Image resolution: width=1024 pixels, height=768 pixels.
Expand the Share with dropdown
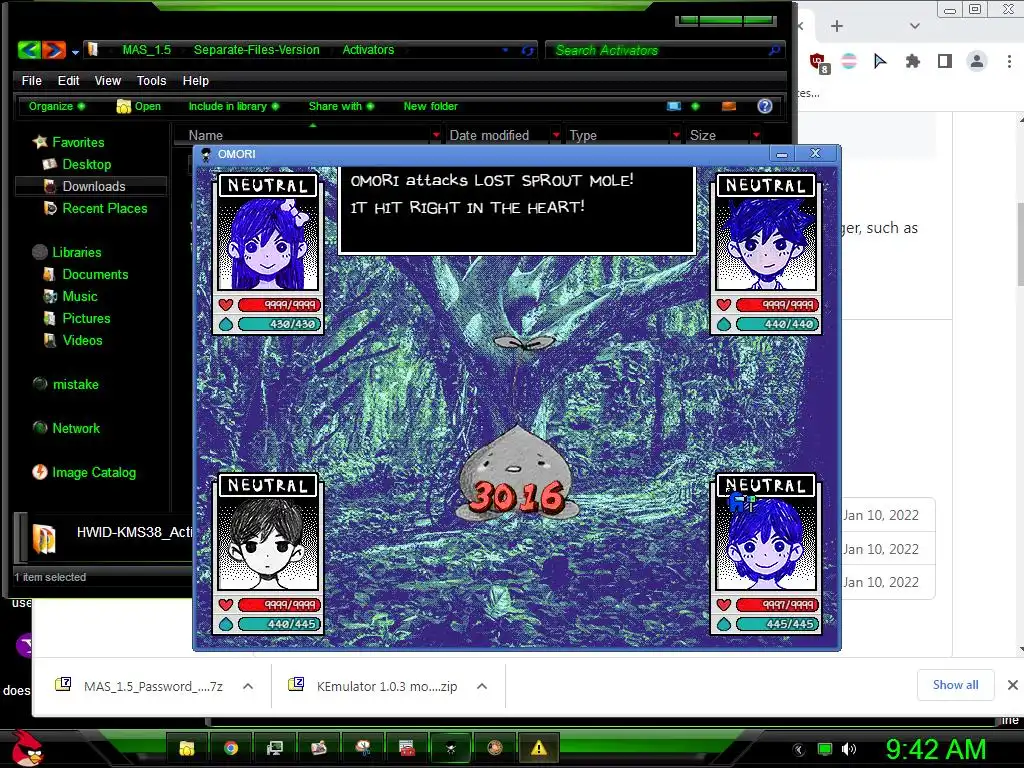[341, 106]
